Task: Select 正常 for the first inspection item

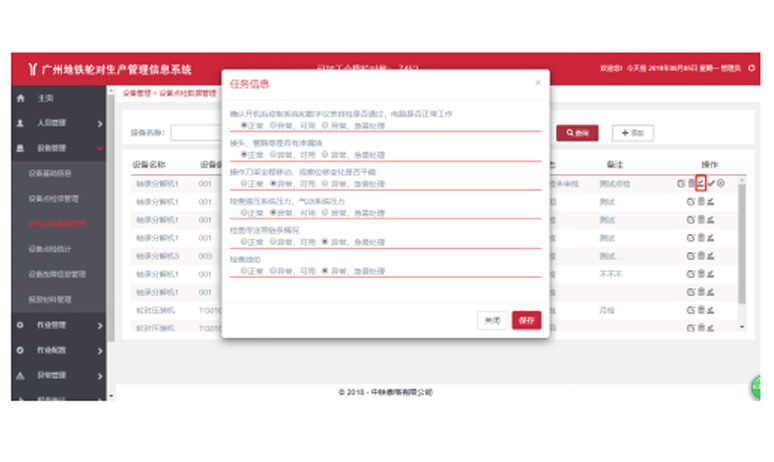Action: [x=244, y=126]
